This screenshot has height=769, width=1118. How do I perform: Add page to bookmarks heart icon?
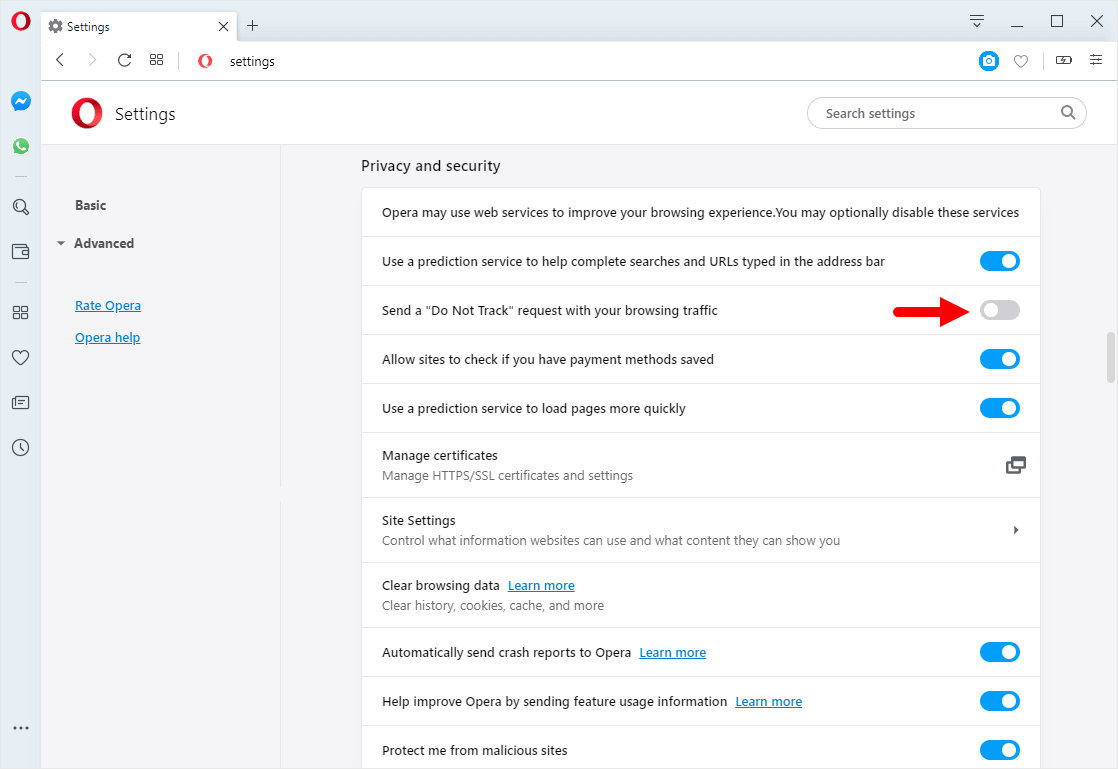pyautogui.click(x=1021, y=61)
